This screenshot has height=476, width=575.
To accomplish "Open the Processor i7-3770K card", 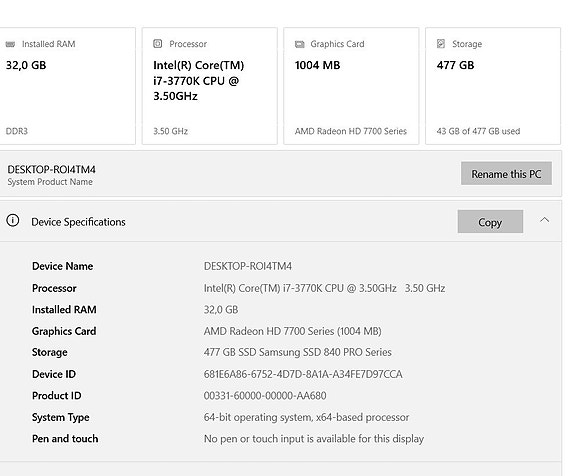I will coord(210,86).
